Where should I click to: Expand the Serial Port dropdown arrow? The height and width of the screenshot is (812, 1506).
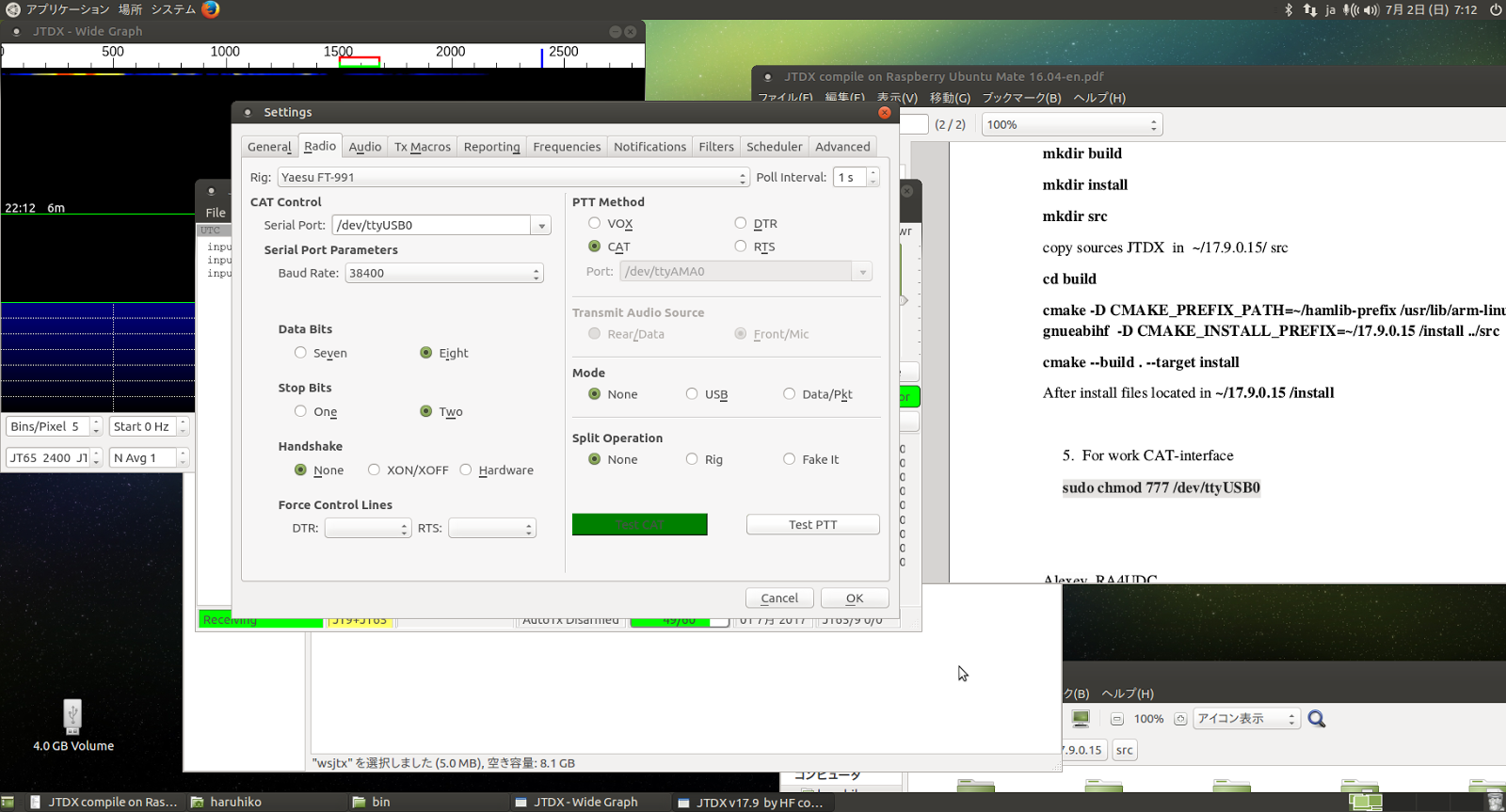click(541, 225)
